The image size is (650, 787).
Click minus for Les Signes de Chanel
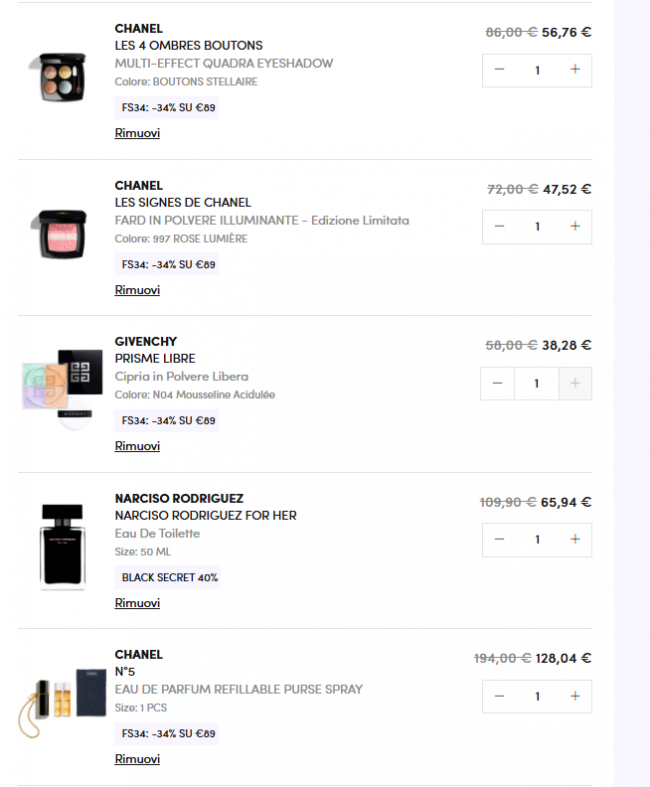499,227
